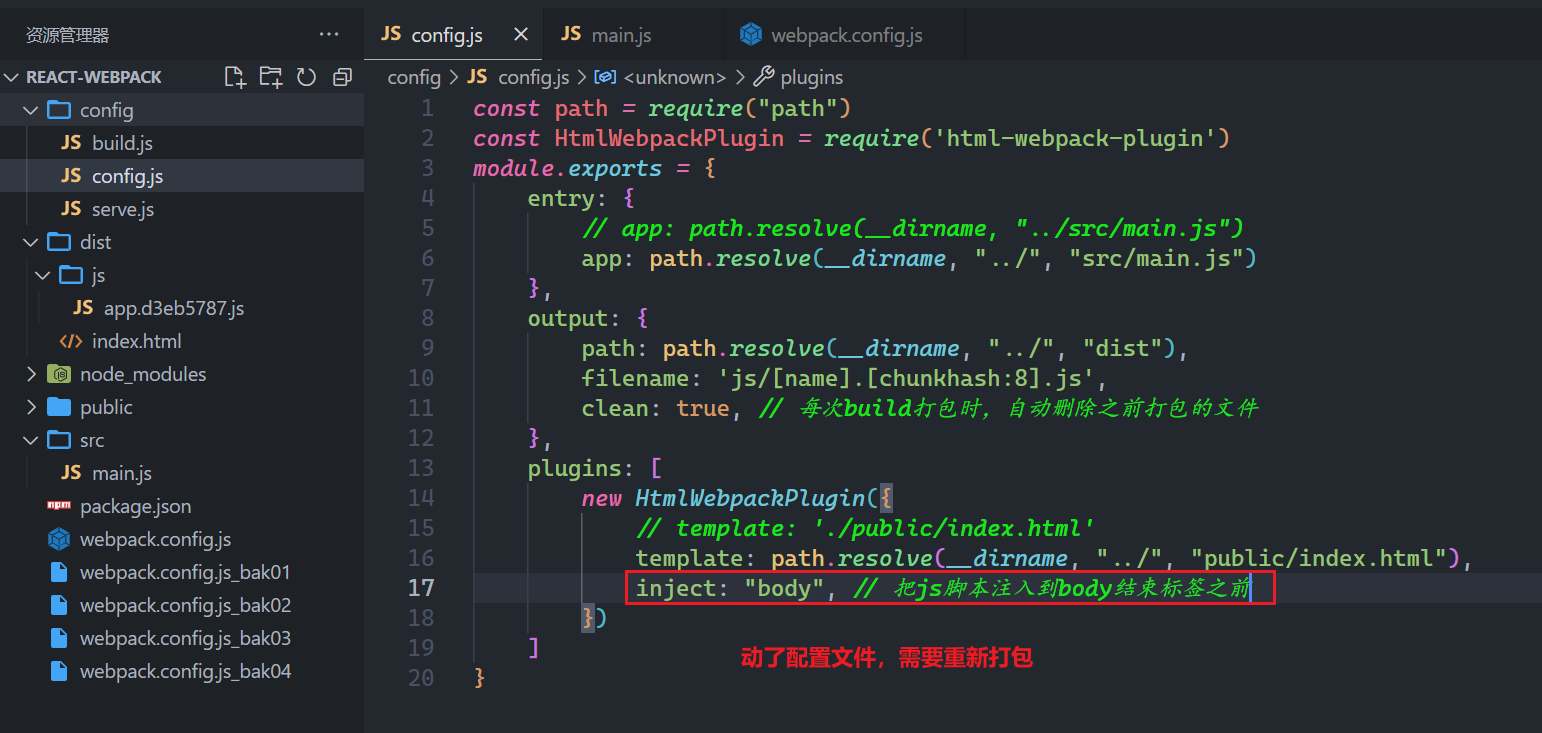Collapse the src folder
Screen dimensions: 1542x733
tap(32, 440)
